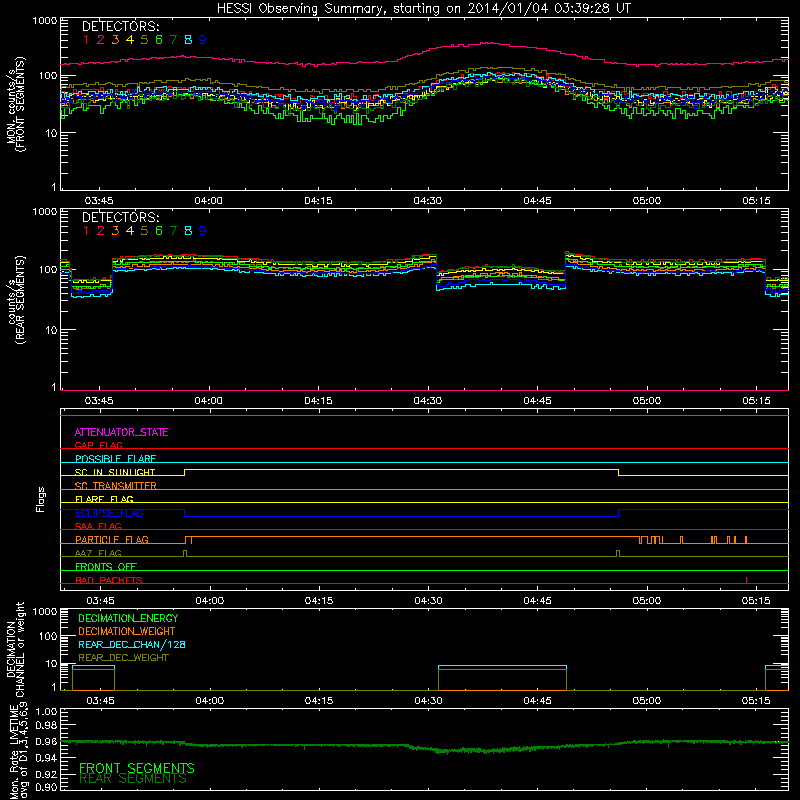Click FRONT SEGMENTS label in livetime plot
Viewport: 800px width, 800px height.
[x=137, y=768]
